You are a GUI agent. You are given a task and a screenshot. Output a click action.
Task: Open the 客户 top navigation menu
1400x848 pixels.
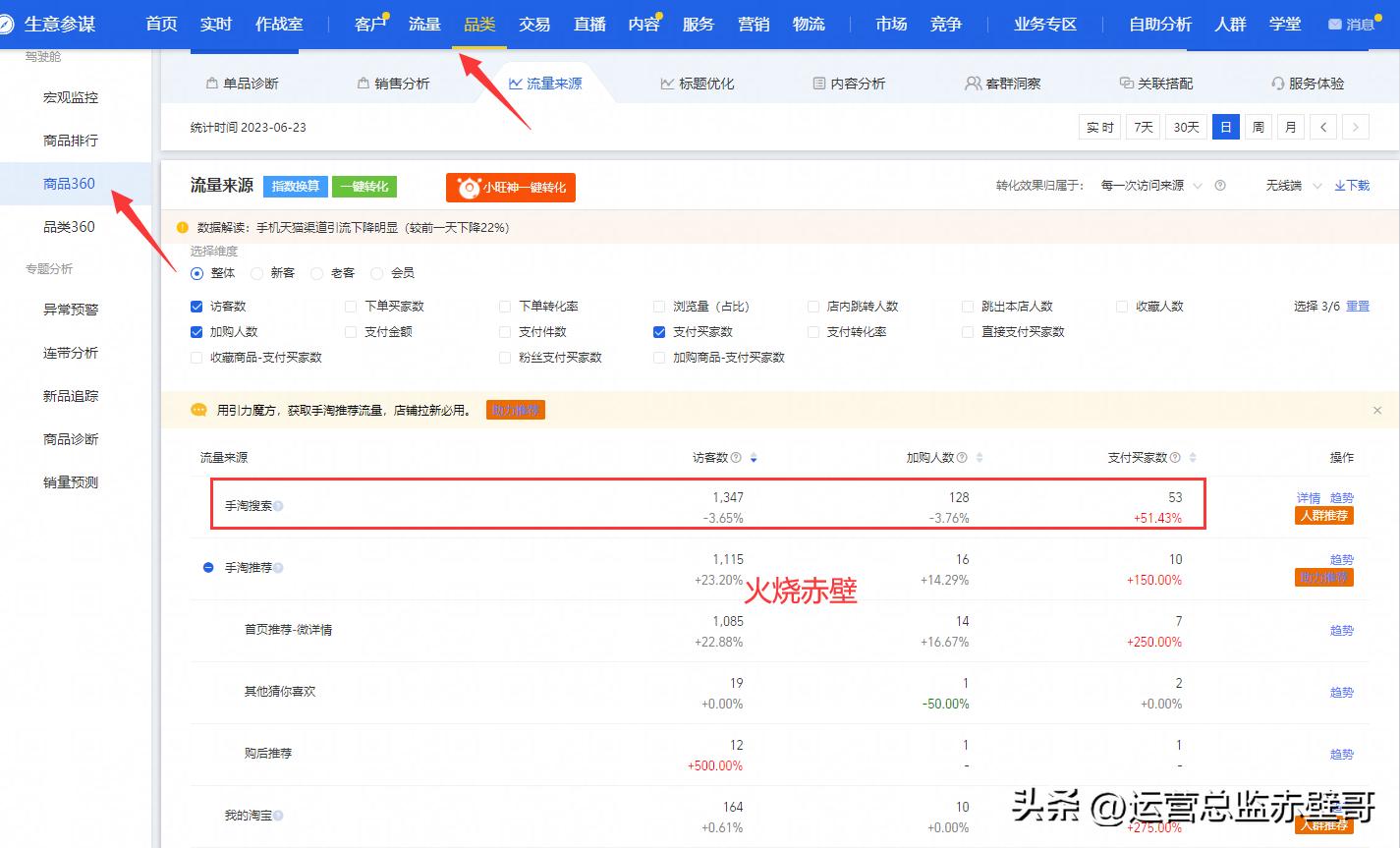point(370,24)
